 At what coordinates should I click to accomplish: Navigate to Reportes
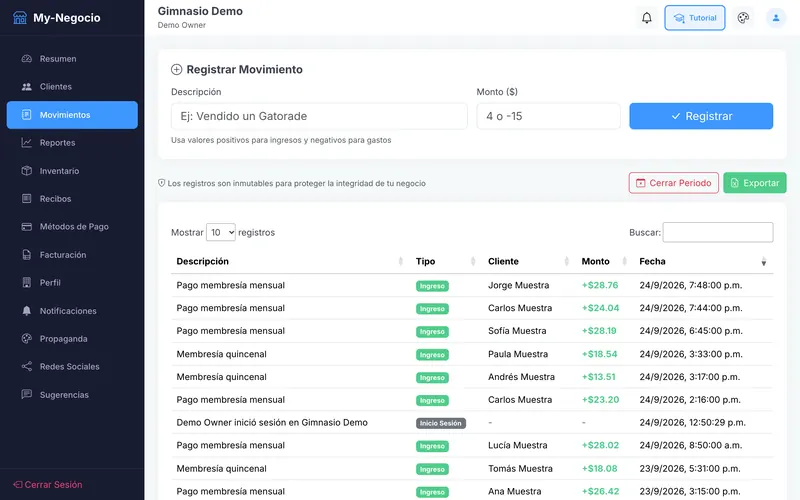pos(72,143)
